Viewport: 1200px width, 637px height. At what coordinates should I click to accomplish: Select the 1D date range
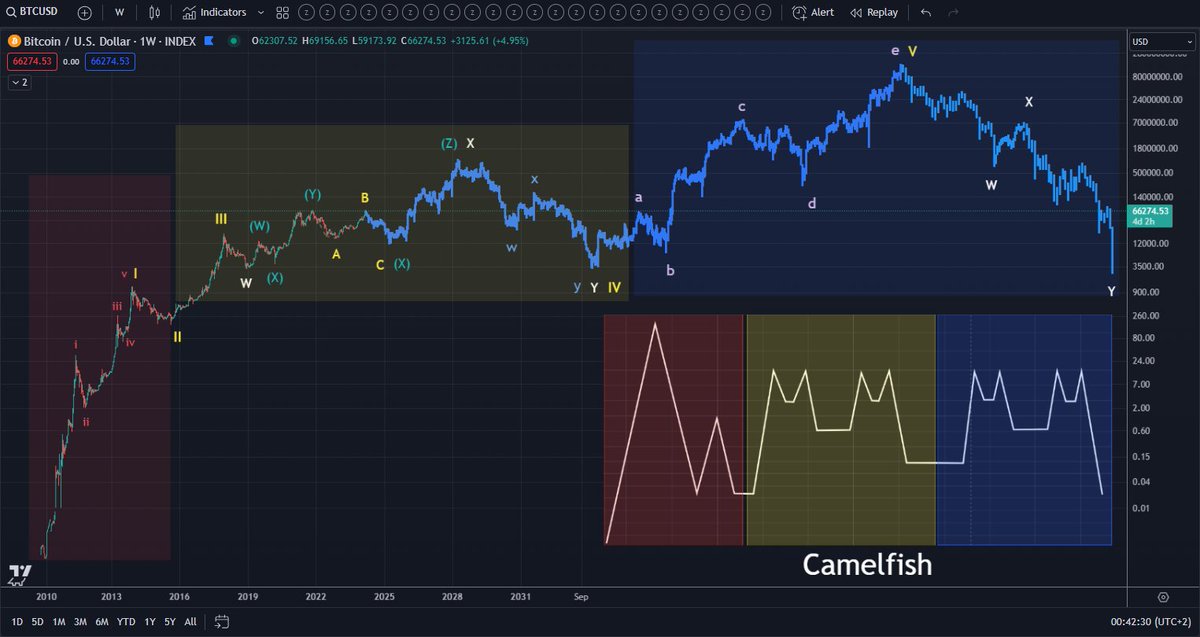tap(16, 622)
